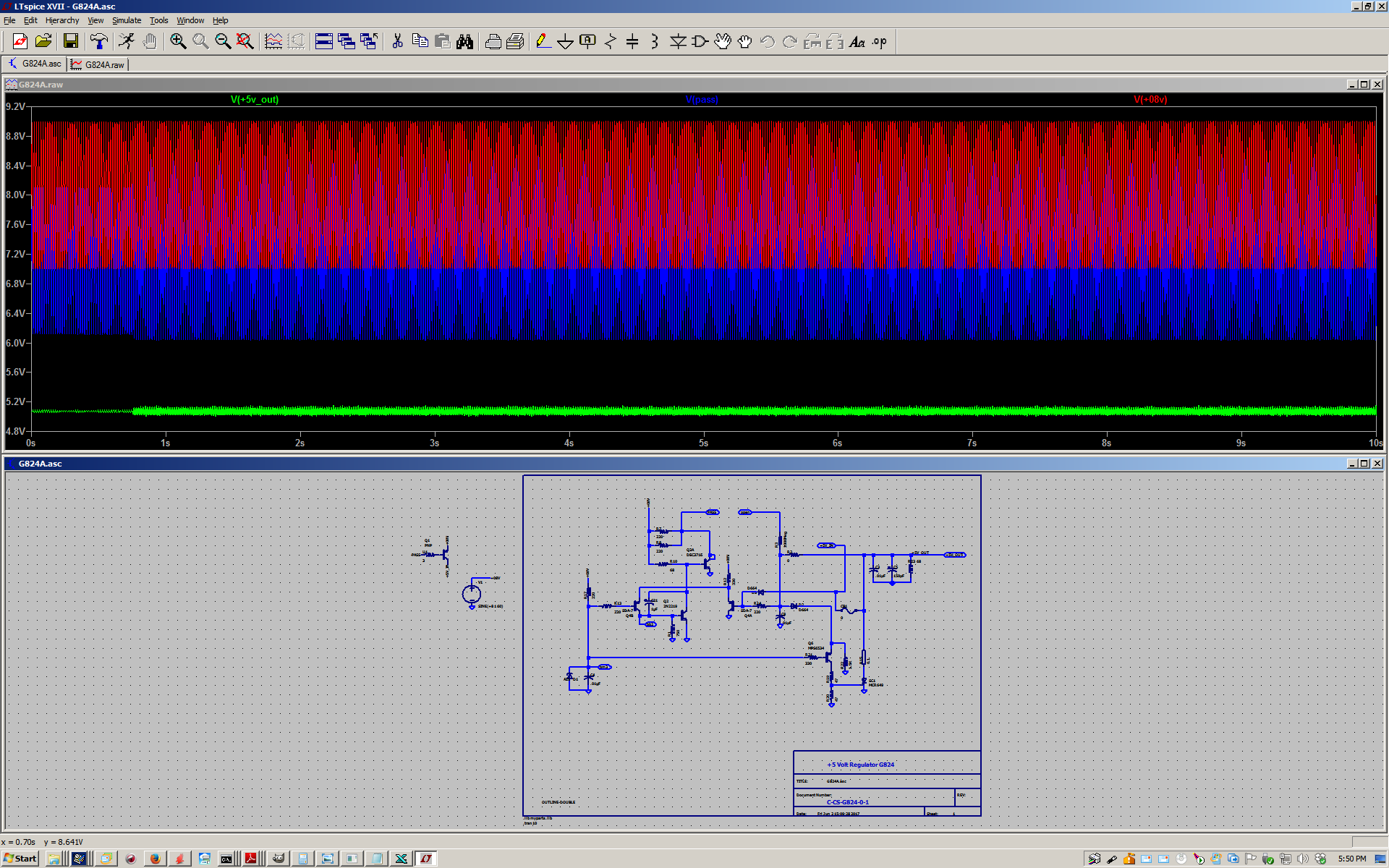The image size is (1389, 868).
Task: Click the Windows Start button
Action: tap(20, 859)
